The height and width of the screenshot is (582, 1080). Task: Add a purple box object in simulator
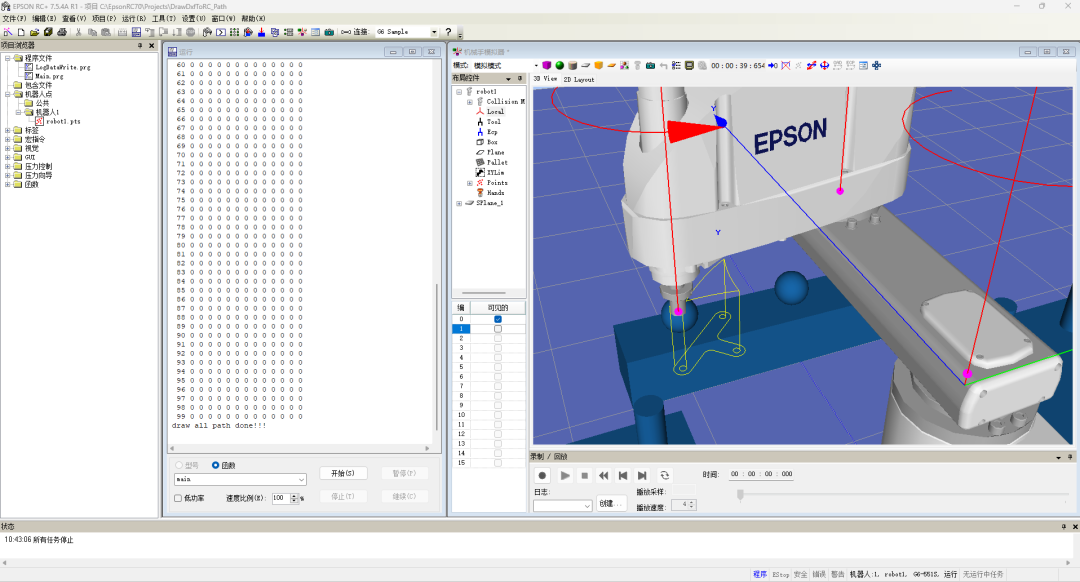point(546,65)
